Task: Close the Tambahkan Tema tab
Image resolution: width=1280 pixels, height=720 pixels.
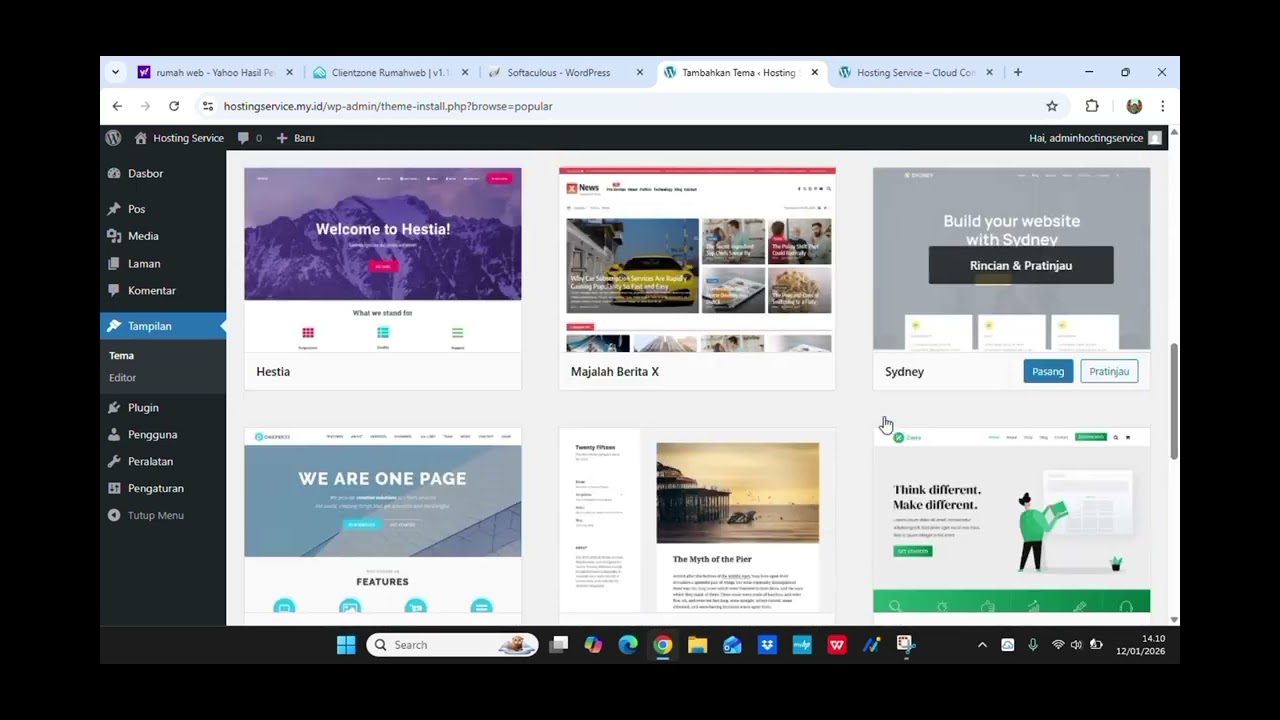Action: [x=814, y=72]
